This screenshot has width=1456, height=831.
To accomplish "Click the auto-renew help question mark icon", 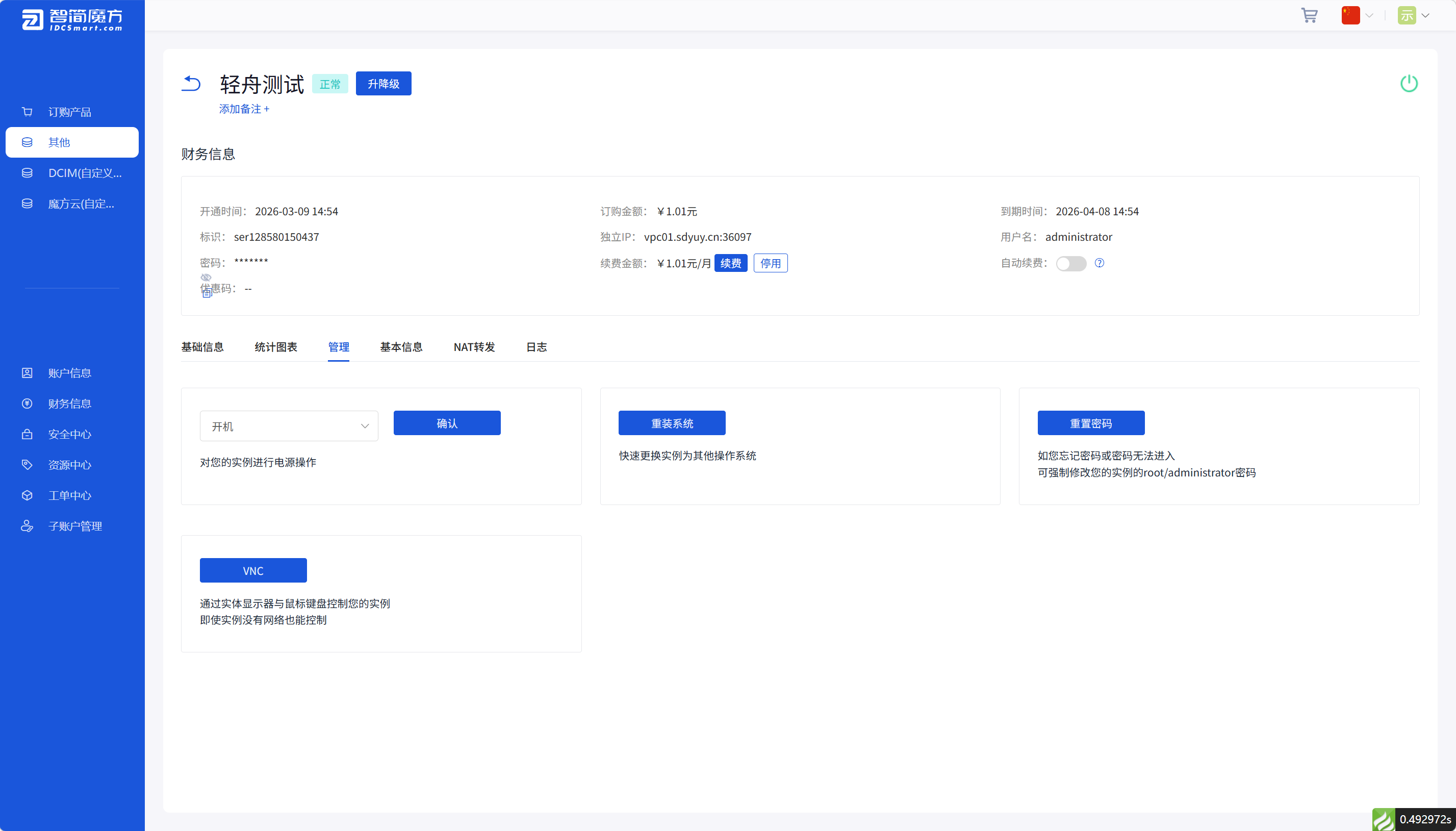I will tap(1099, 263).
